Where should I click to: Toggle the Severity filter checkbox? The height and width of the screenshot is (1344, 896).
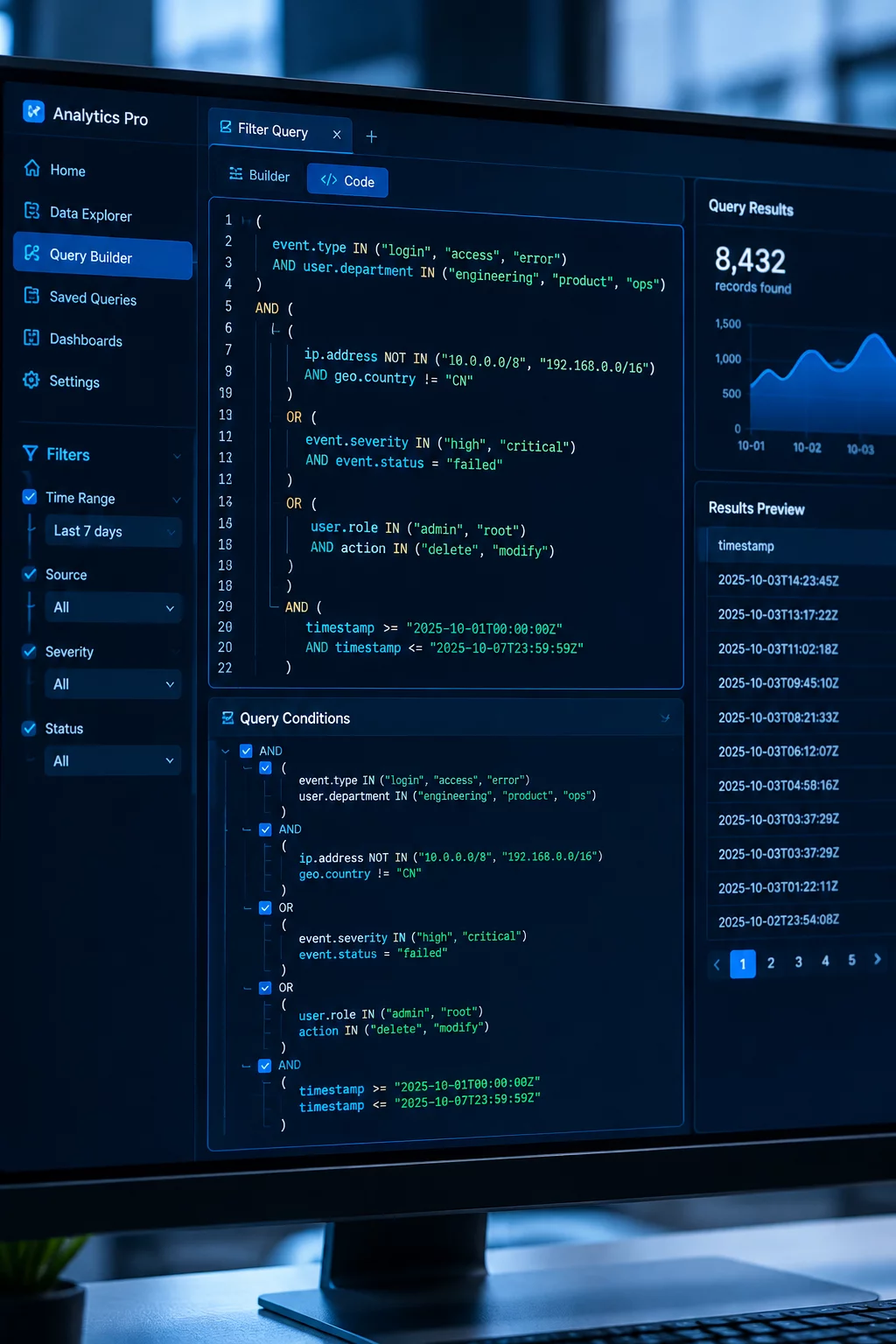[30, 651]
